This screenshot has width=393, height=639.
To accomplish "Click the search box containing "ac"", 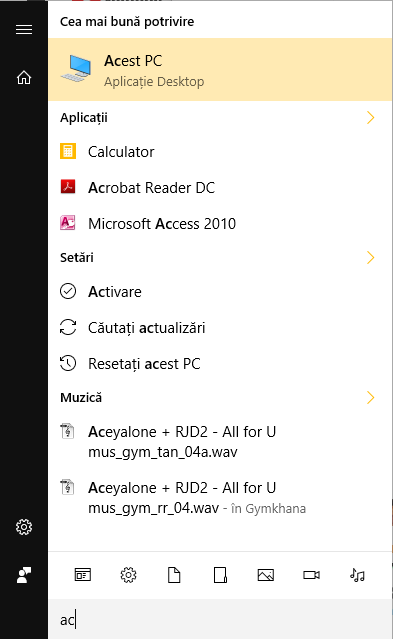I will tap(220, 619).
